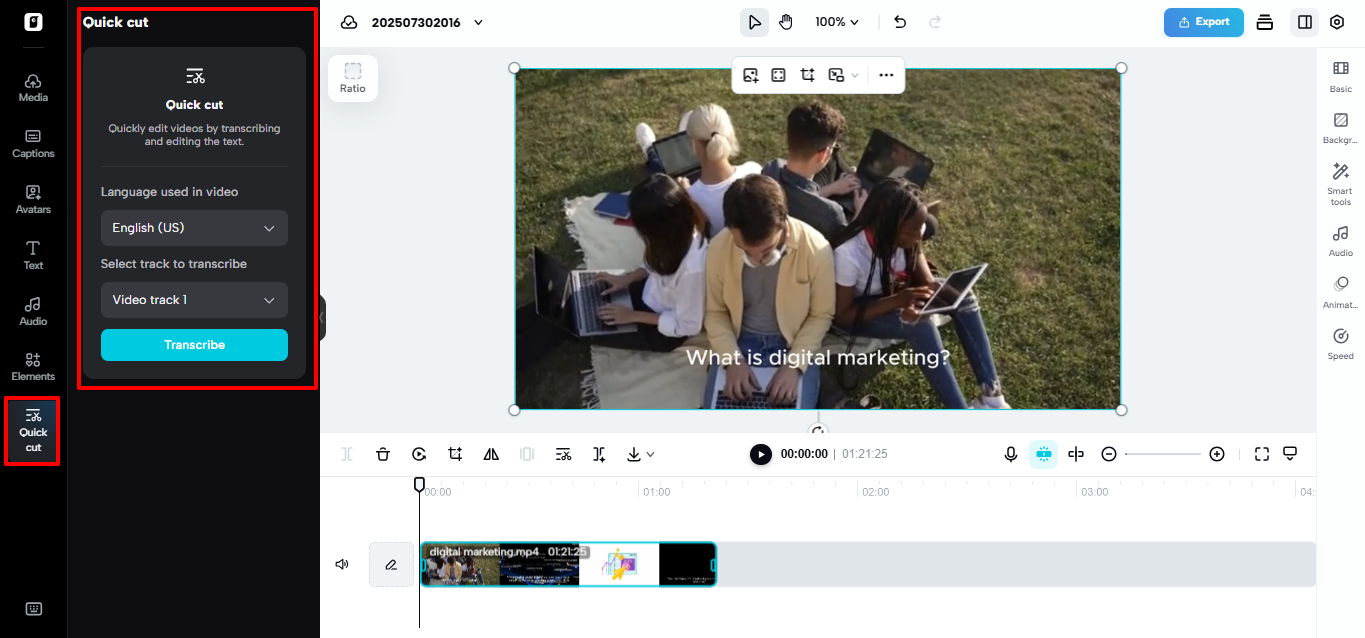Toggle the right panel layout view
The width and height of the screenshot is (1365, 638).
coord(1303,21)
